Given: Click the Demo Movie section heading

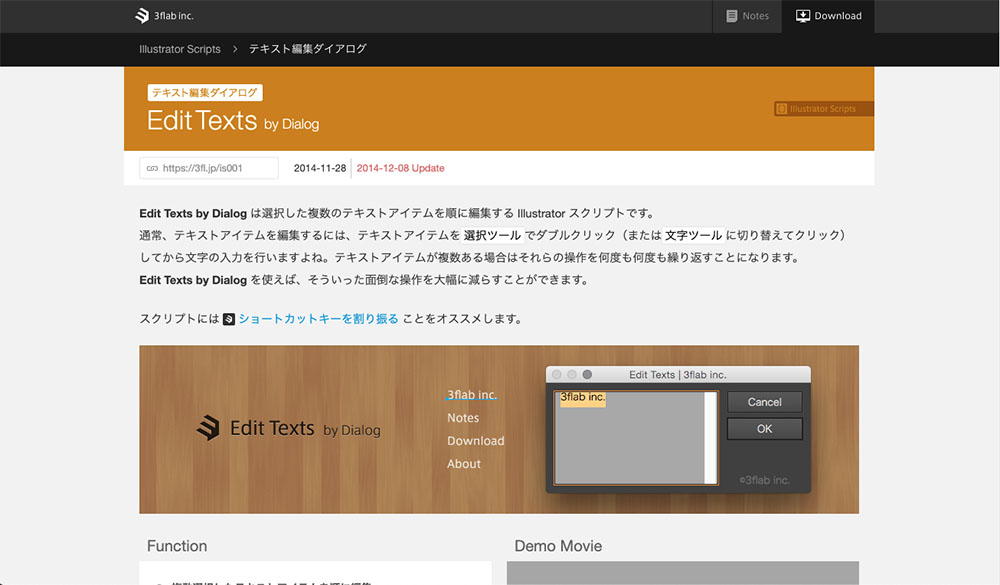Looking at the screenshot, I should pos(558,546).
